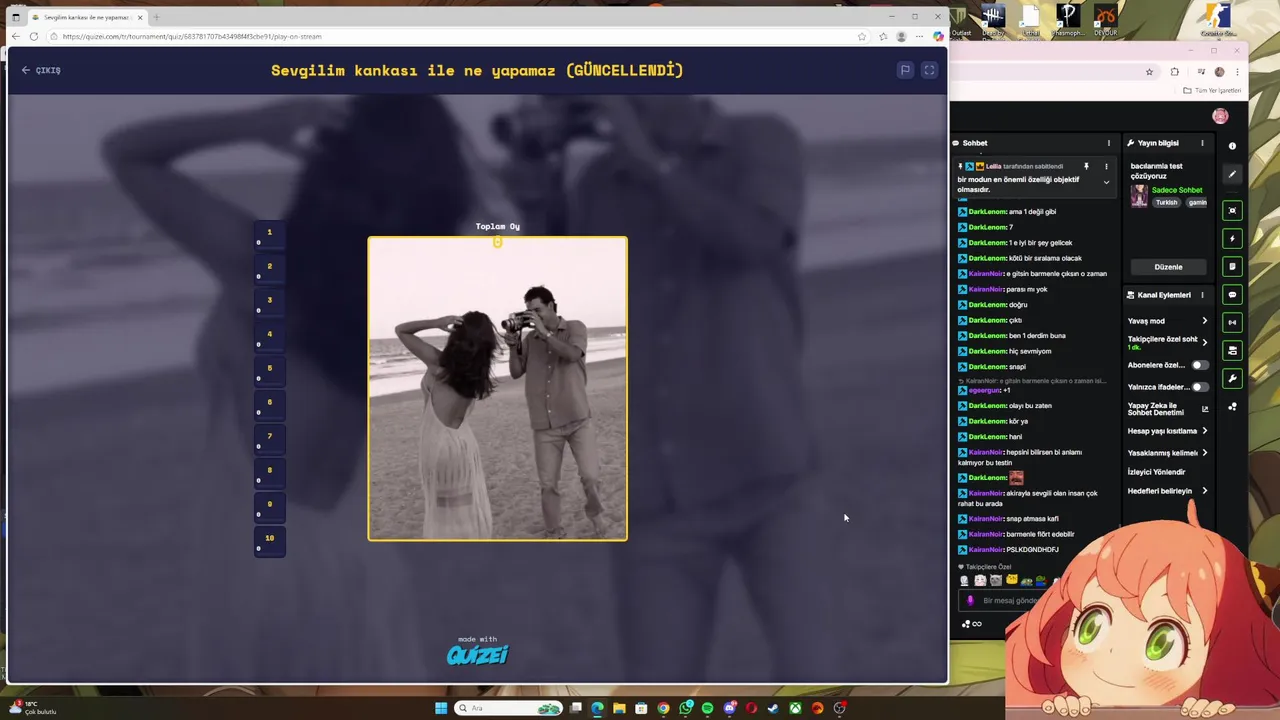Click DarkLenom username in chat message 'snapi'
The width and height of the screenshot is (1280, 720).
pyautogui.click(x=987, y=367)
